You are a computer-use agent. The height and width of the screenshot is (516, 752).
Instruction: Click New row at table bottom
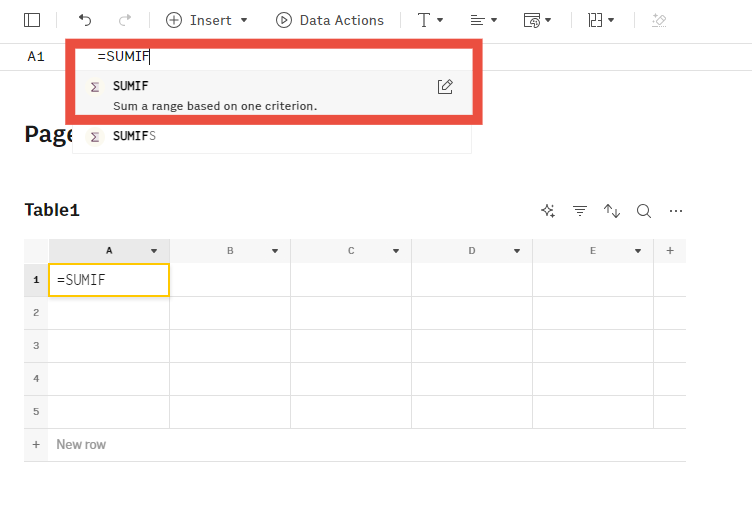pyautogui.click(x=80, y=444)
